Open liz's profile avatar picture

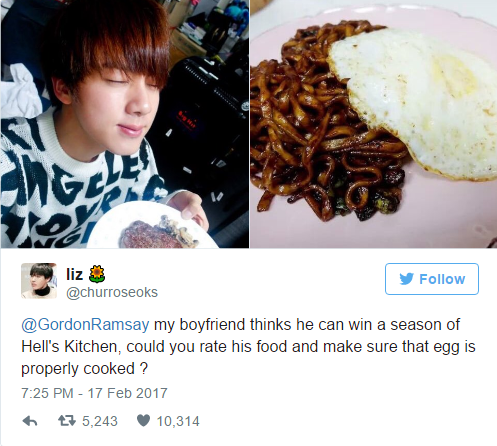click(39, 281)
